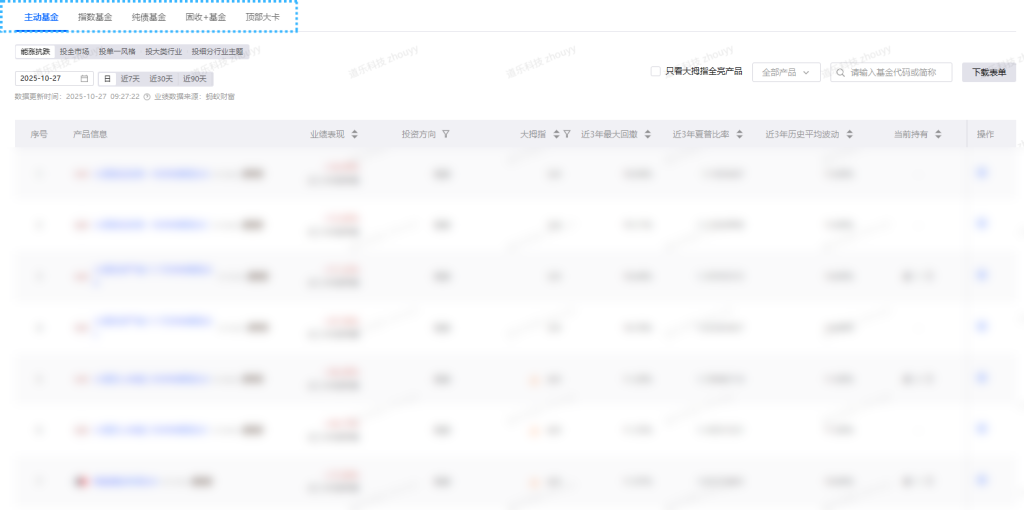Click sort arrows beside 大拇指 column

point(556,134)
